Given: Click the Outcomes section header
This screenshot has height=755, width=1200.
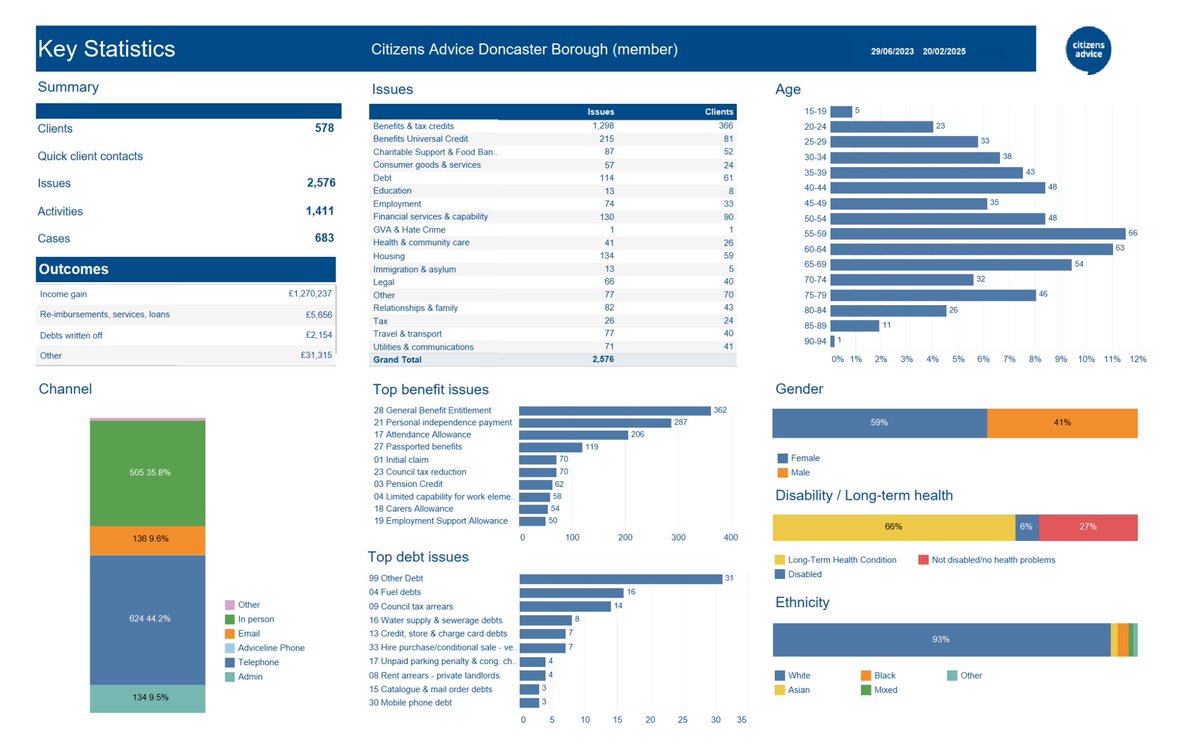Looking at the screenshot, I should (188, 269).
